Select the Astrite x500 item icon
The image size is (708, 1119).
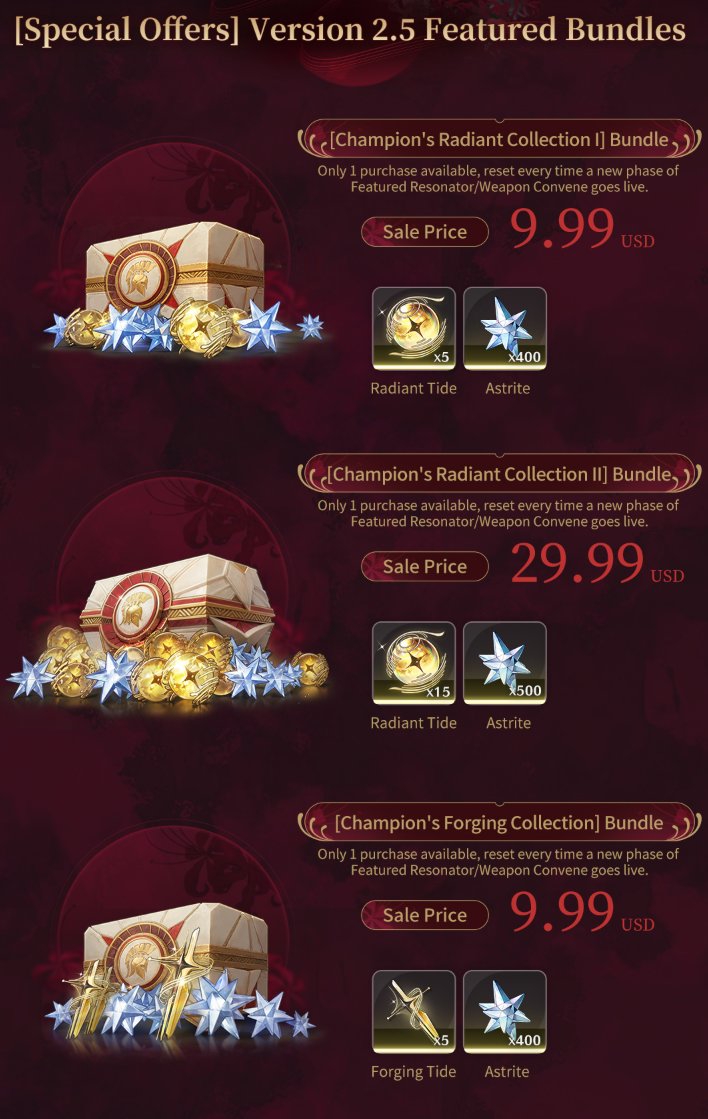coord(505,663)
